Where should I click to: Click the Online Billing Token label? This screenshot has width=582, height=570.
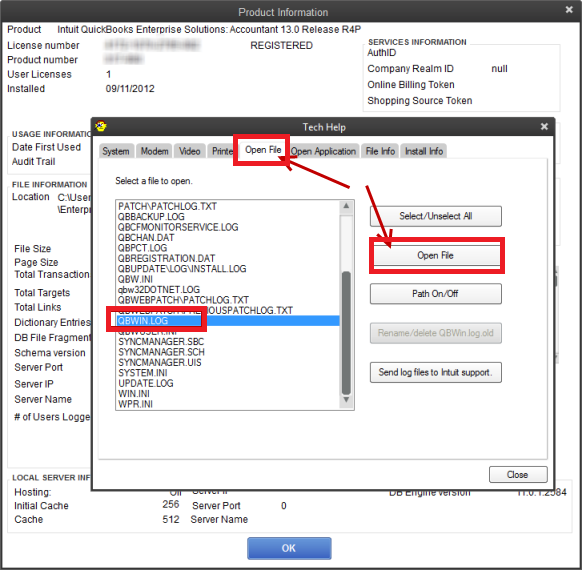tap(411, 85)
